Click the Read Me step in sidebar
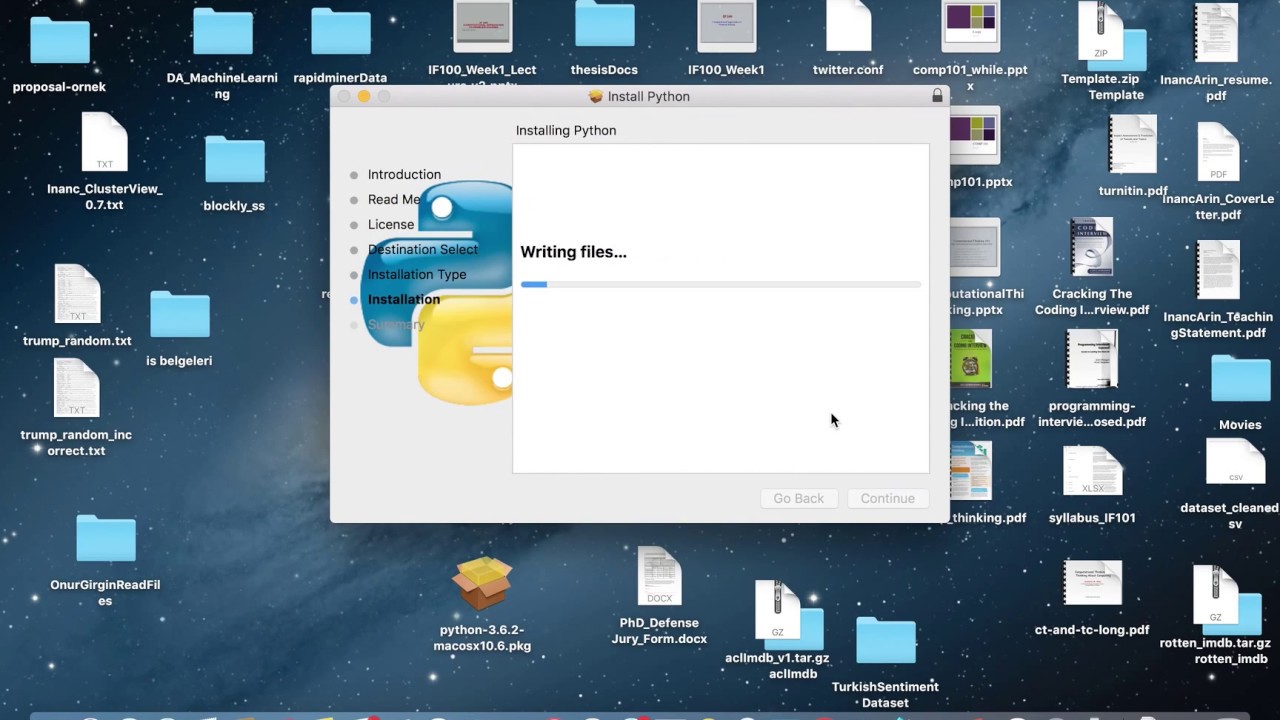 (x=394, y=199)
